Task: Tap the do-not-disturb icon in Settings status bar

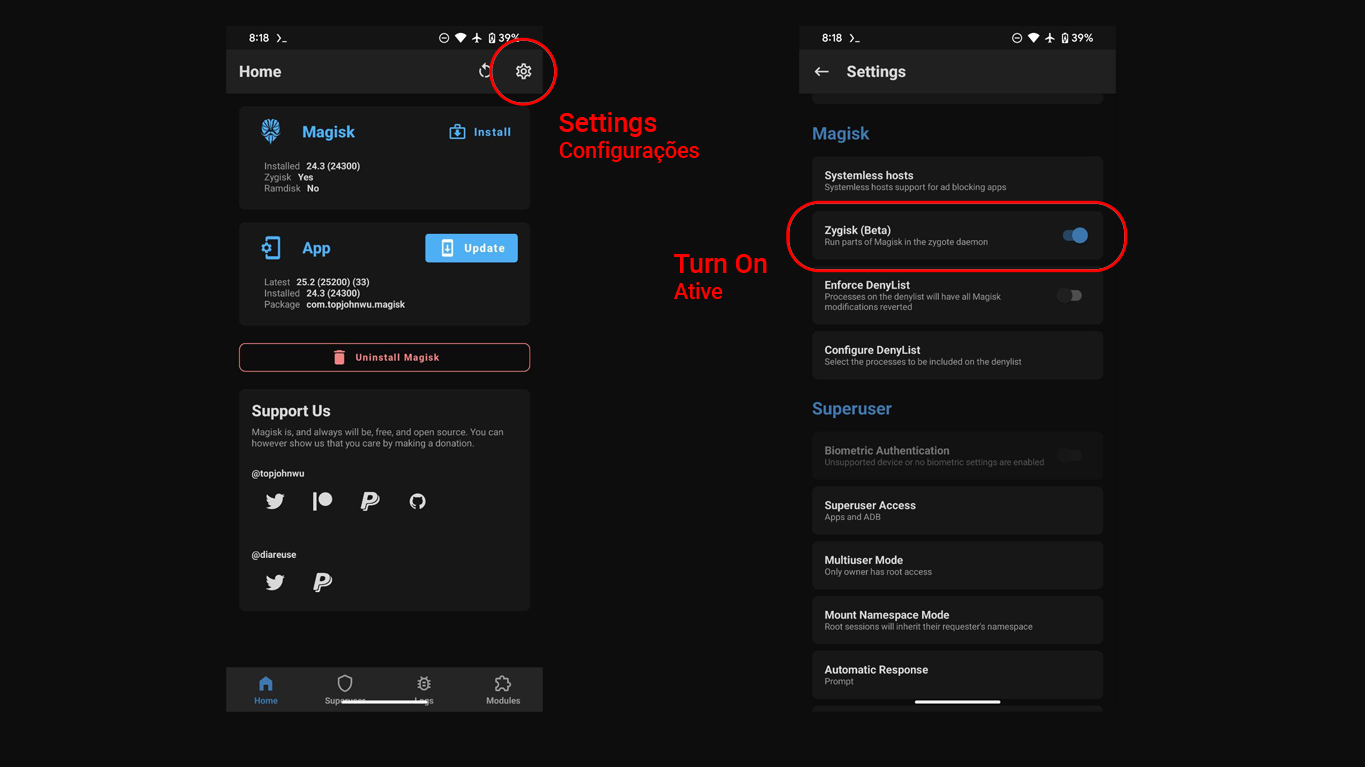Action: click(1017, 38)
